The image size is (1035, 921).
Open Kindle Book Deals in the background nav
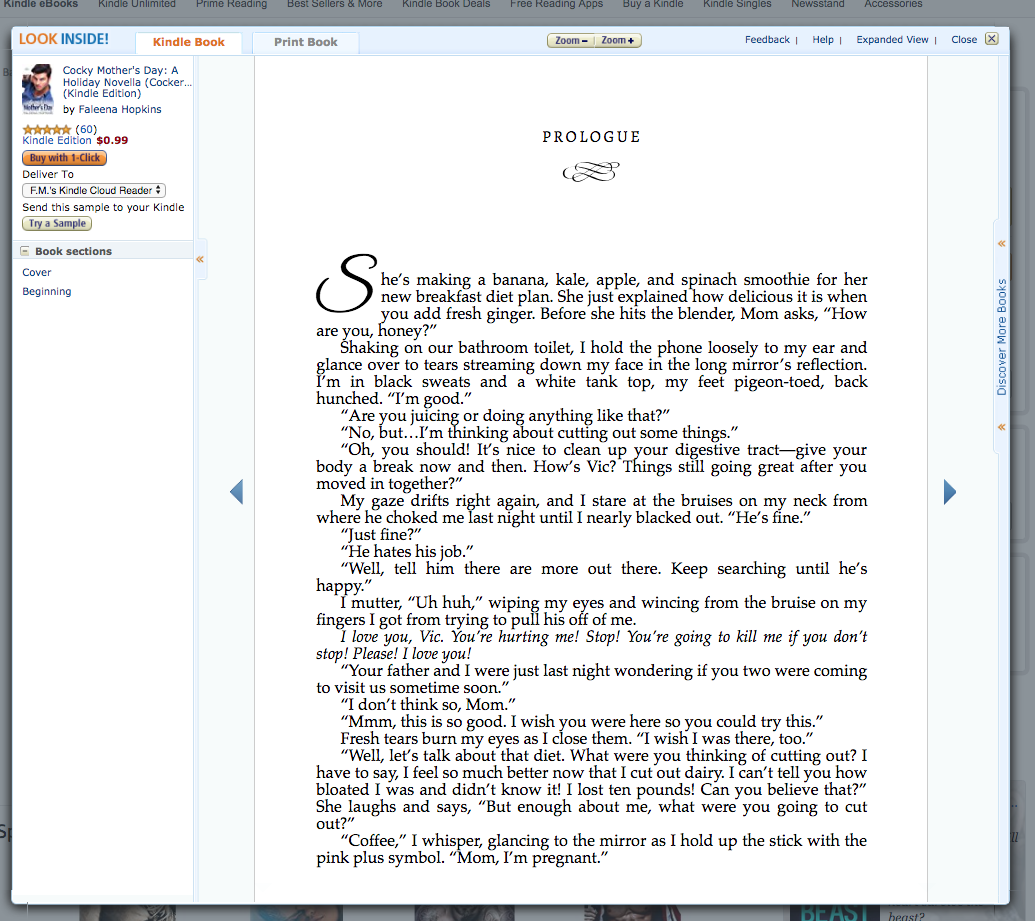pyautogui.click(x=446, y=4)
